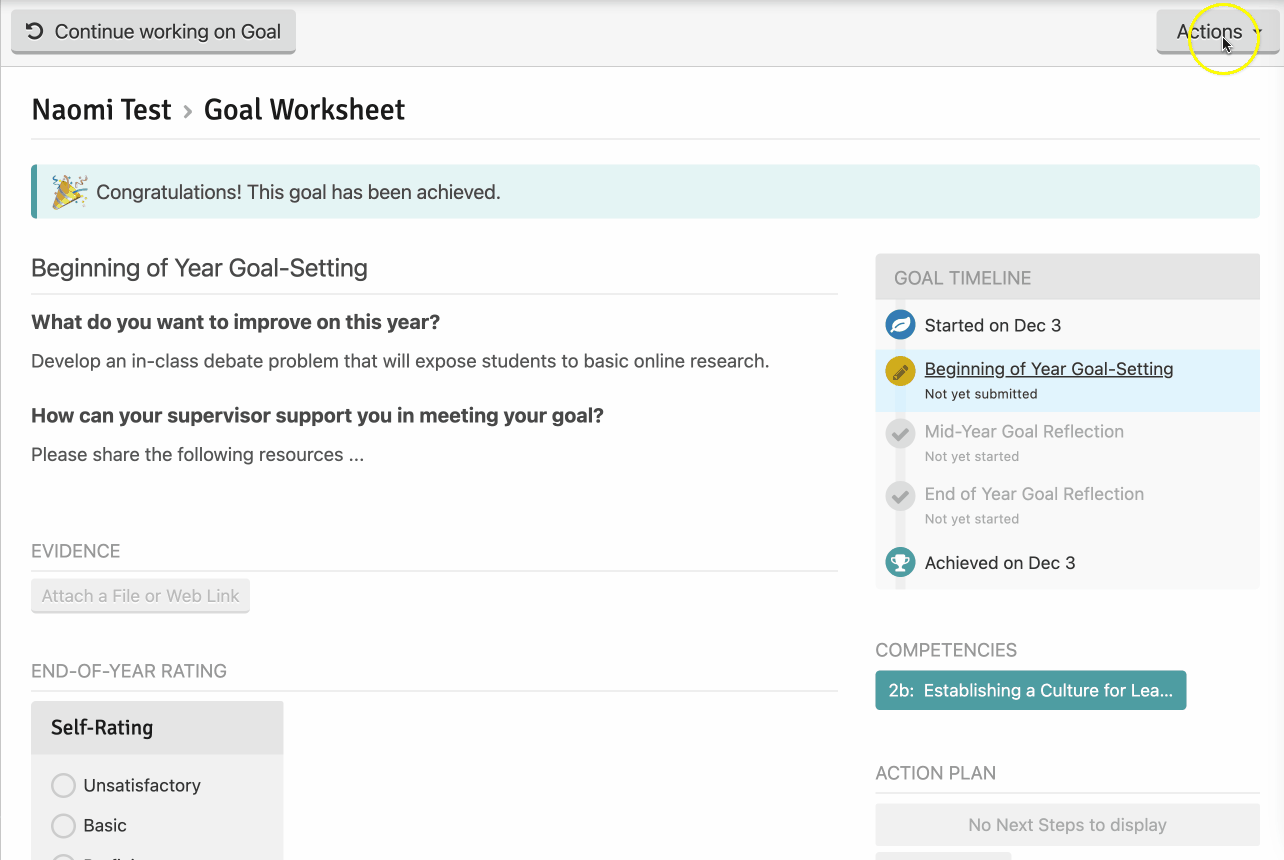Click the breadcrumb chevron separator
1284x860 pixels.
click(x=187, y=111)
